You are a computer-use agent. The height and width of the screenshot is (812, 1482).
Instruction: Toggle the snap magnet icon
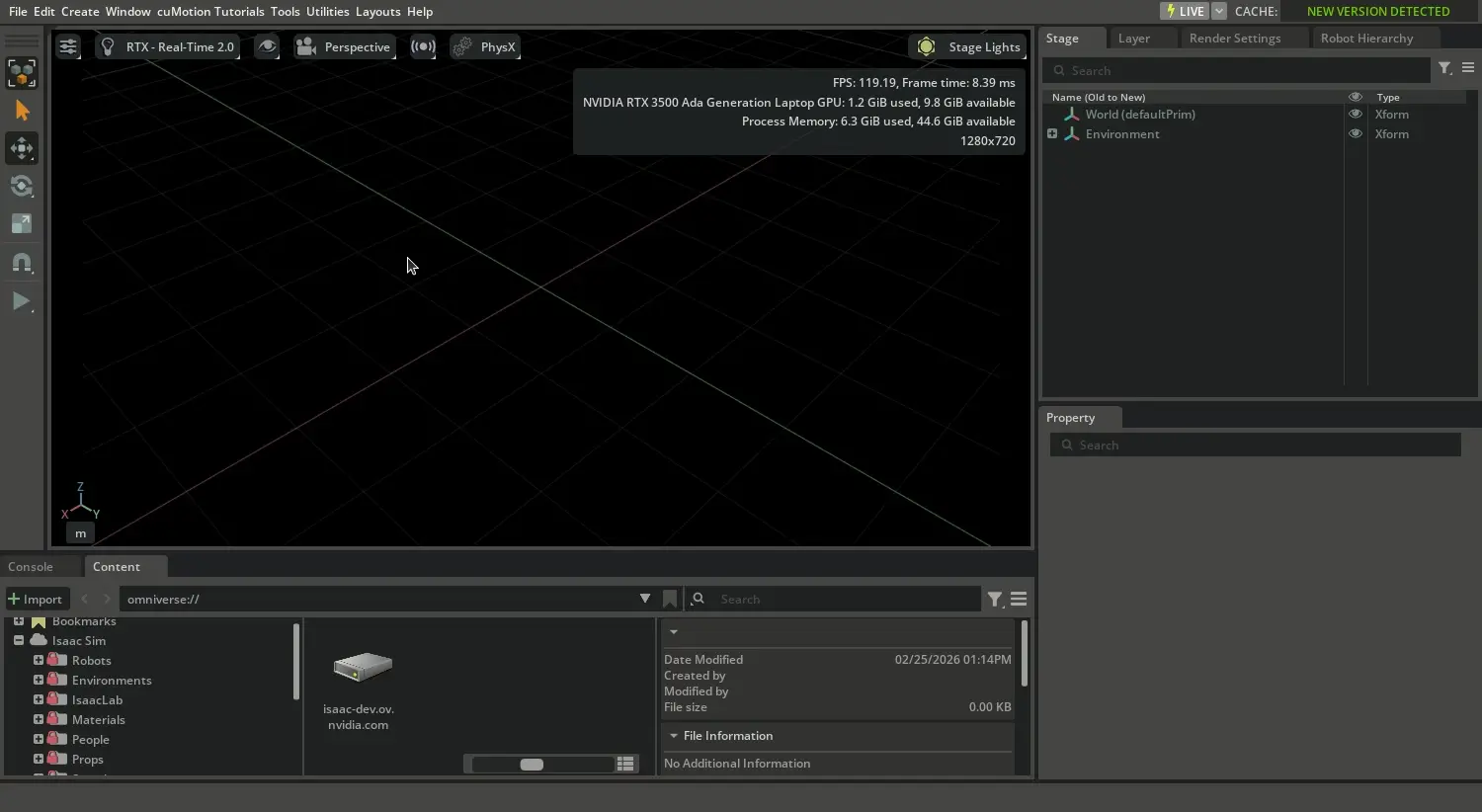pos(22,263)
